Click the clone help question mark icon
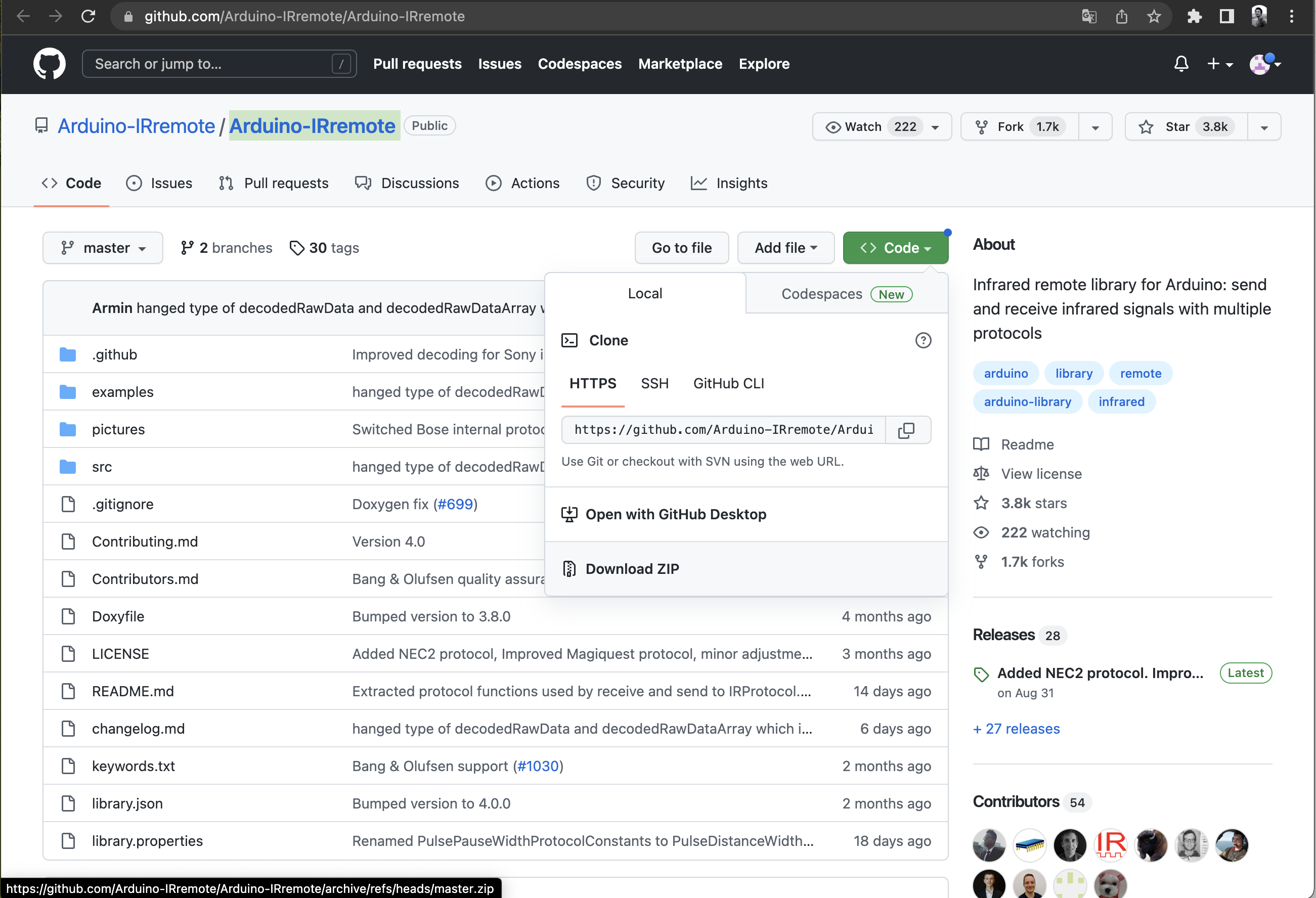The image size is (1316, 898). (923, 340)
